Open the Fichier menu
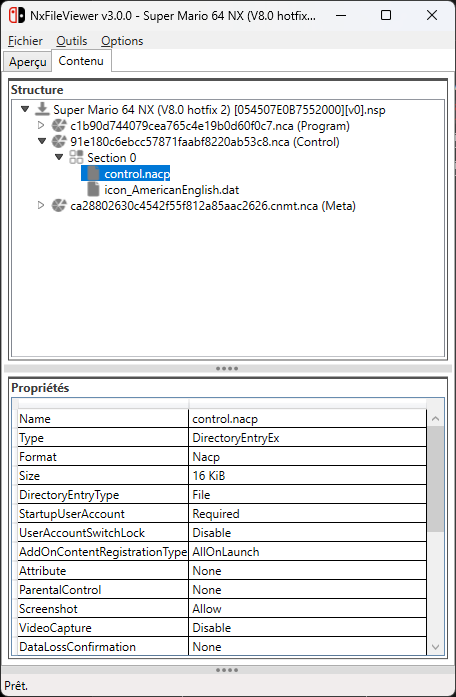This screenshot has height=697, width=456. [25, 41]
